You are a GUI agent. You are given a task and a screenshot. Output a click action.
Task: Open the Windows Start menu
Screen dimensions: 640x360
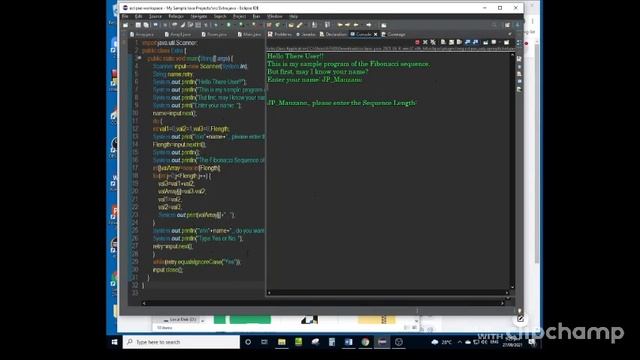point(114,342)
